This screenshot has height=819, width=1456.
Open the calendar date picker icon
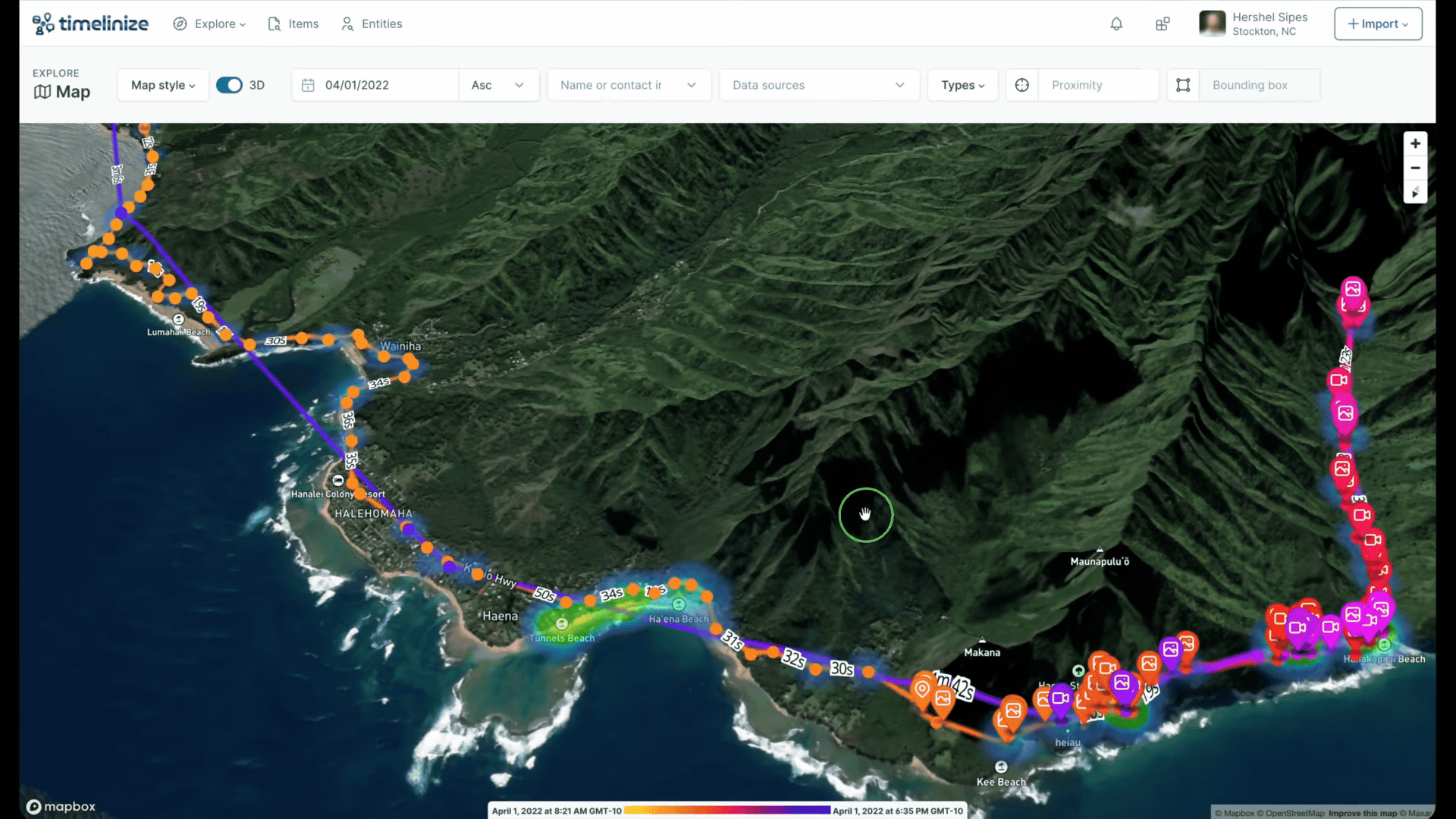(x=308, y=85)
